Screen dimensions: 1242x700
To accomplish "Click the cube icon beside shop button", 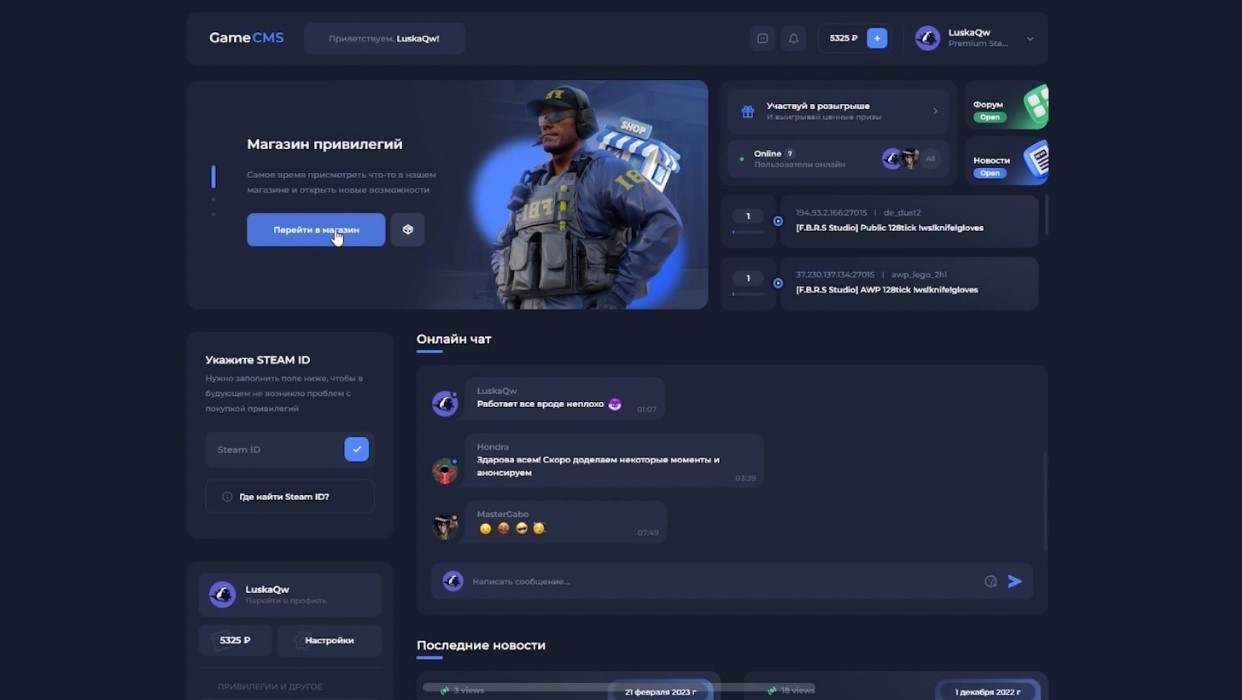I will point(408,229).
